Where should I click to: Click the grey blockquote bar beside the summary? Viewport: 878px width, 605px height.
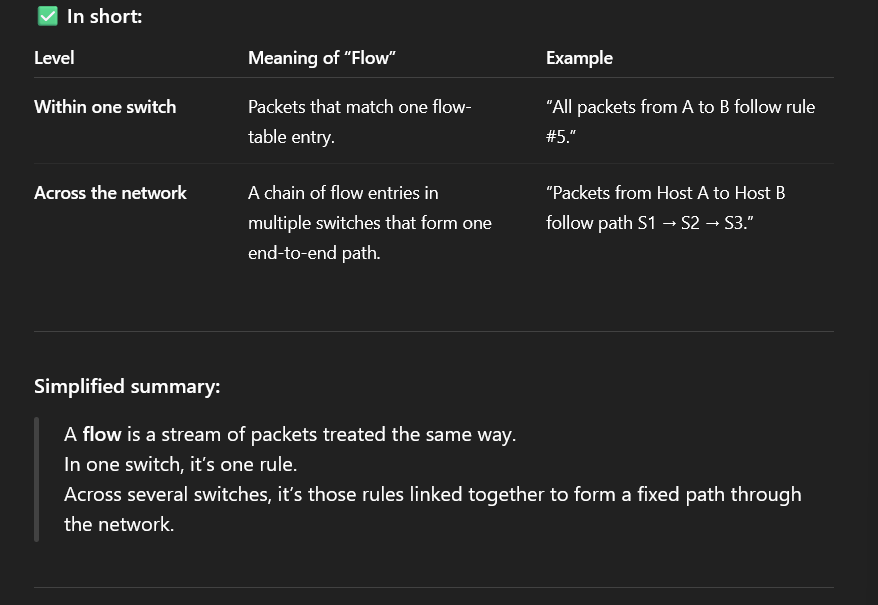[37, 480]
